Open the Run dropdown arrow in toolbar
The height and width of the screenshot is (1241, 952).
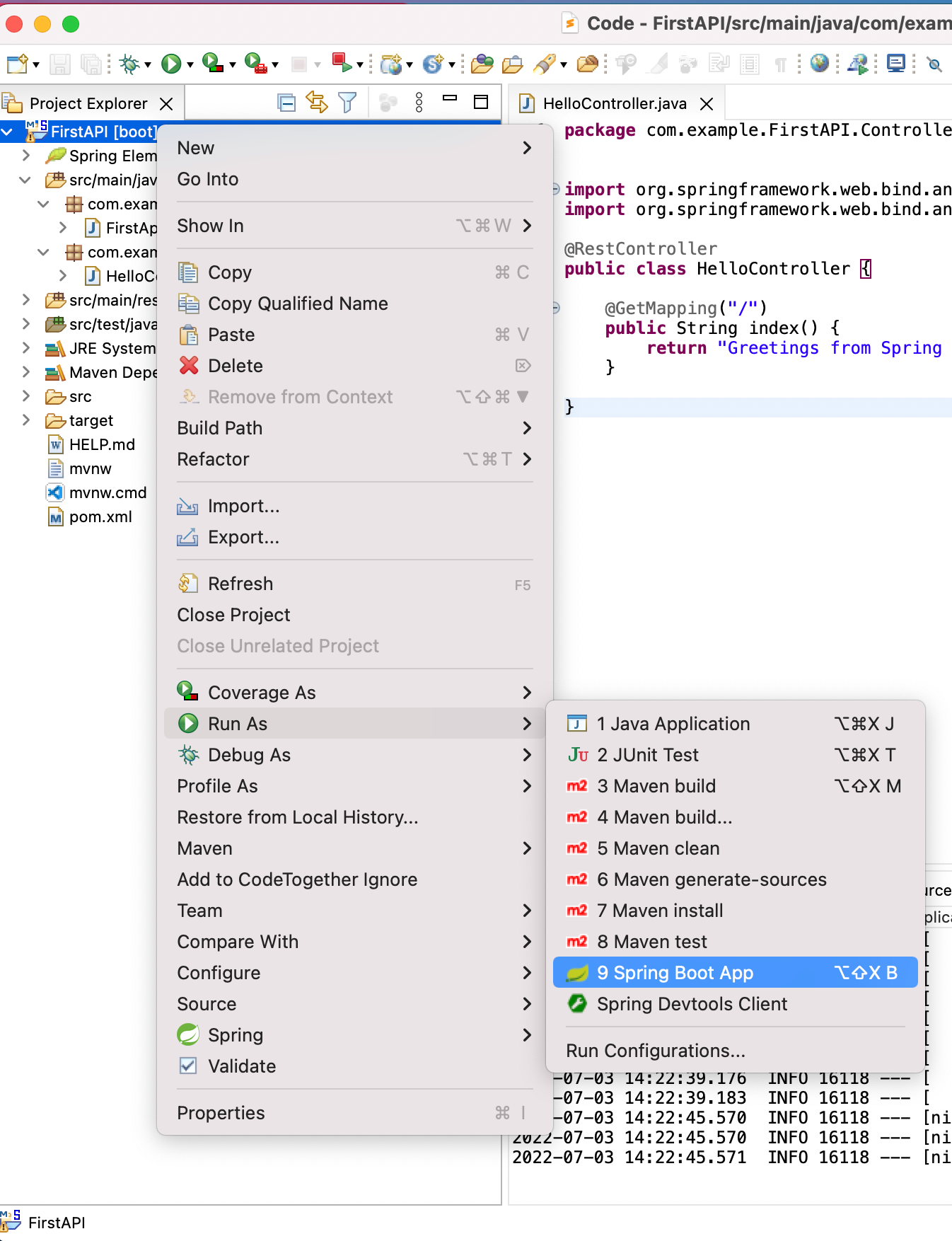click(x=190, y=65)
